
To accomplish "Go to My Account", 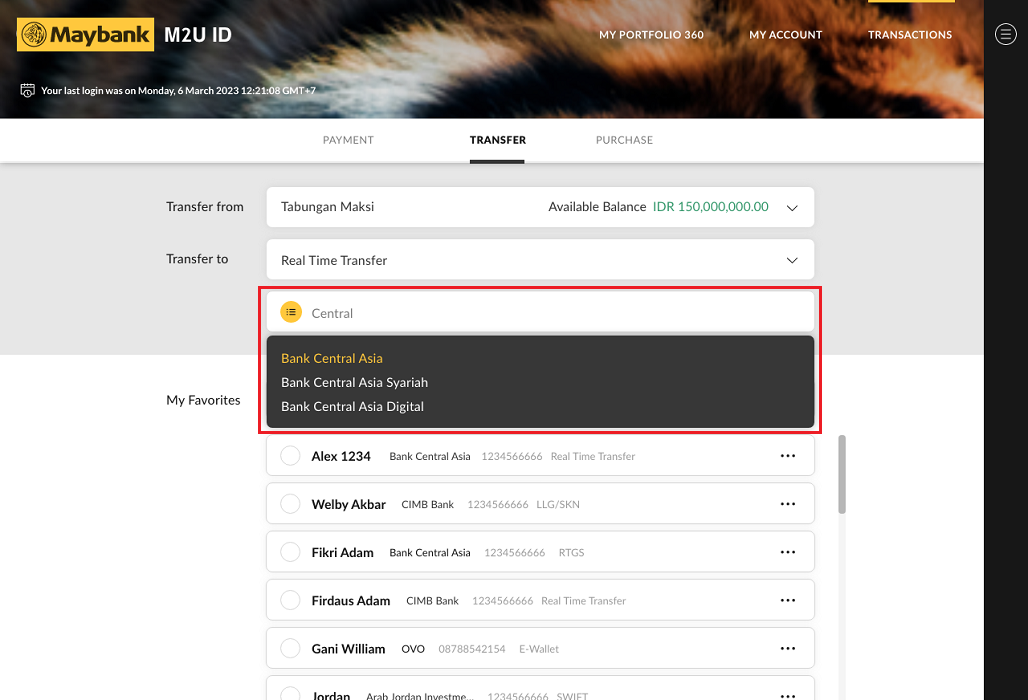I will coord(785,35).
